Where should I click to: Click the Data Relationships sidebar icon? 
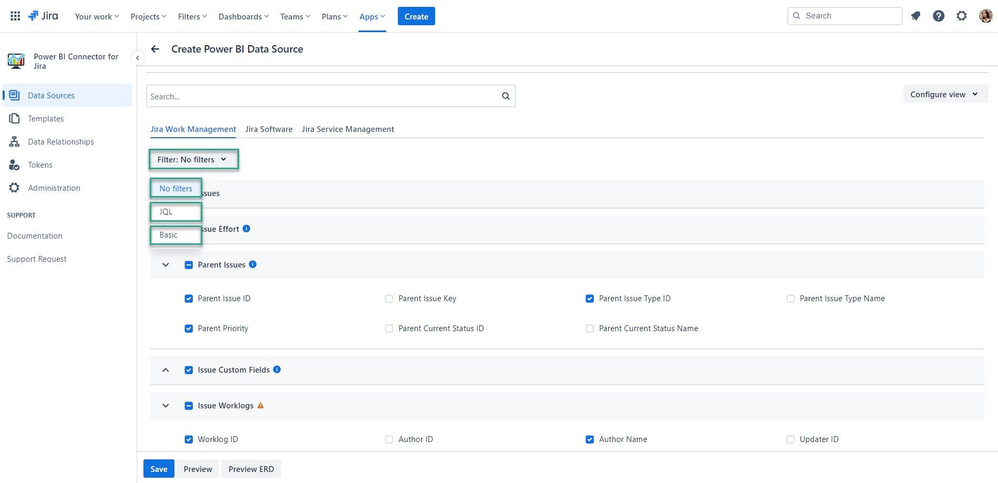click(x=14, y=142)
